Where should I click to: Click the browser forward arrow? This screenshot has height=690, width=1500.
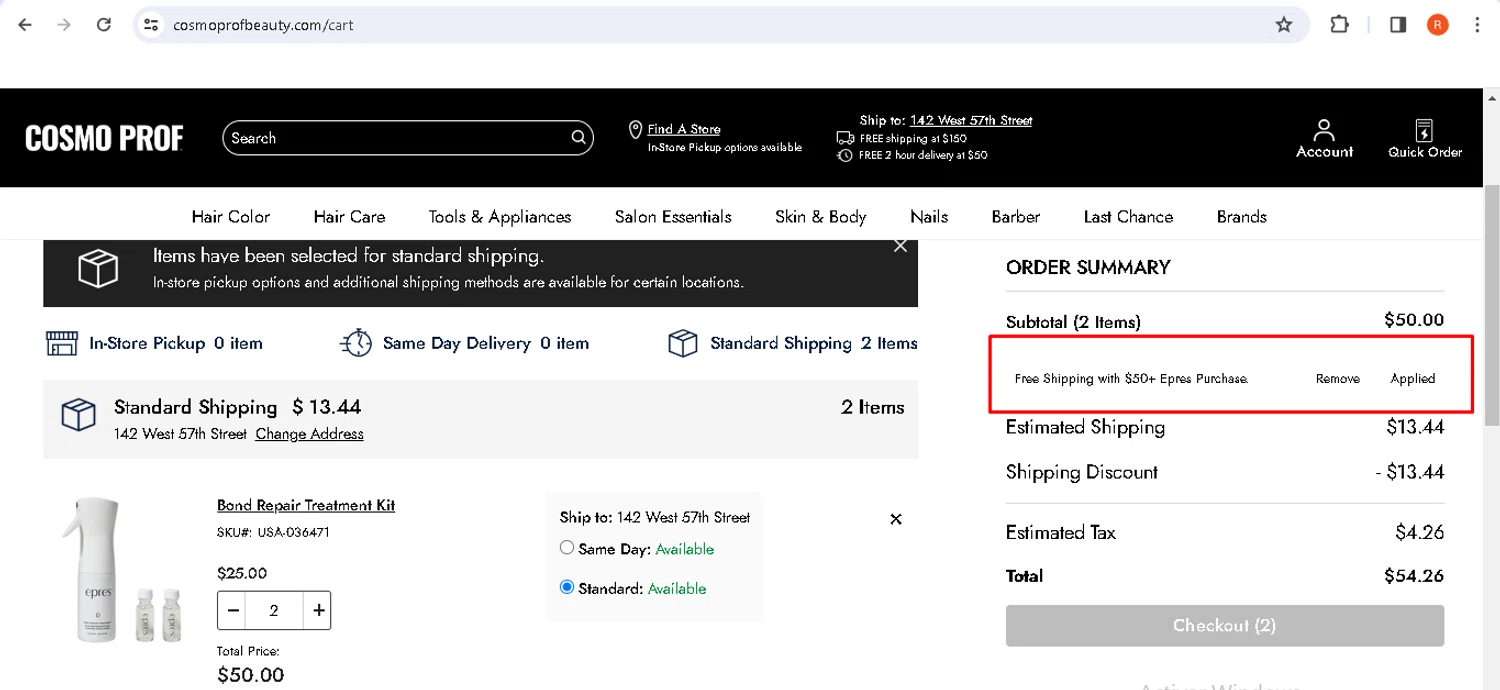[x=64, y=25]
